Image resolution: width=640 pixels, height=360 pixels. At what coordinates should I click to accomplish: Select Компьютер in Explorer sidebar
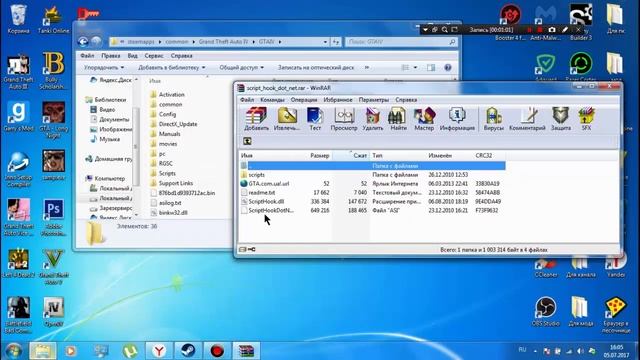tap(109, 178)
